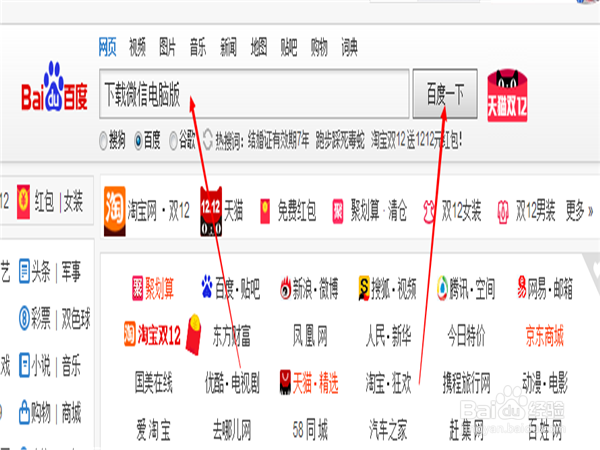Click the NetEase icon beside 网易·邮箱
Viewport: 600px width, 450px height.
point(522,287)
